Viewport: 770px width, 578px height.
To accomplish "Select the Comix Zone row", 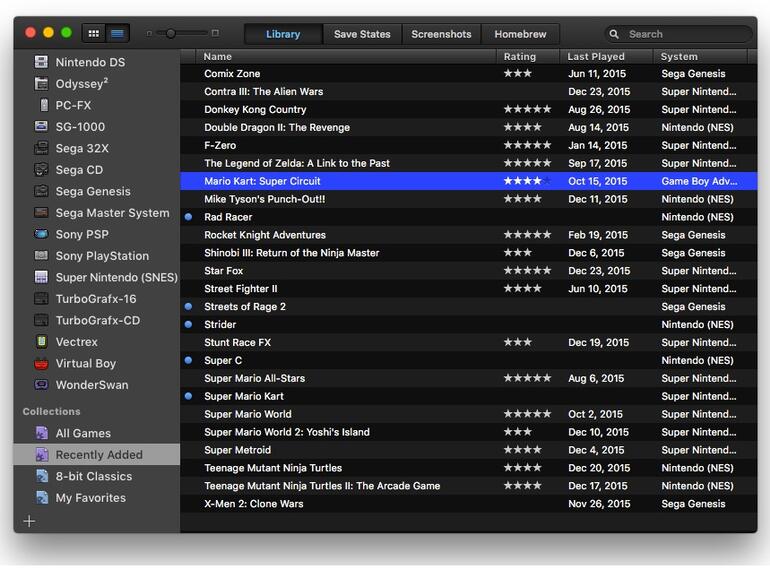I will [468, 73].
